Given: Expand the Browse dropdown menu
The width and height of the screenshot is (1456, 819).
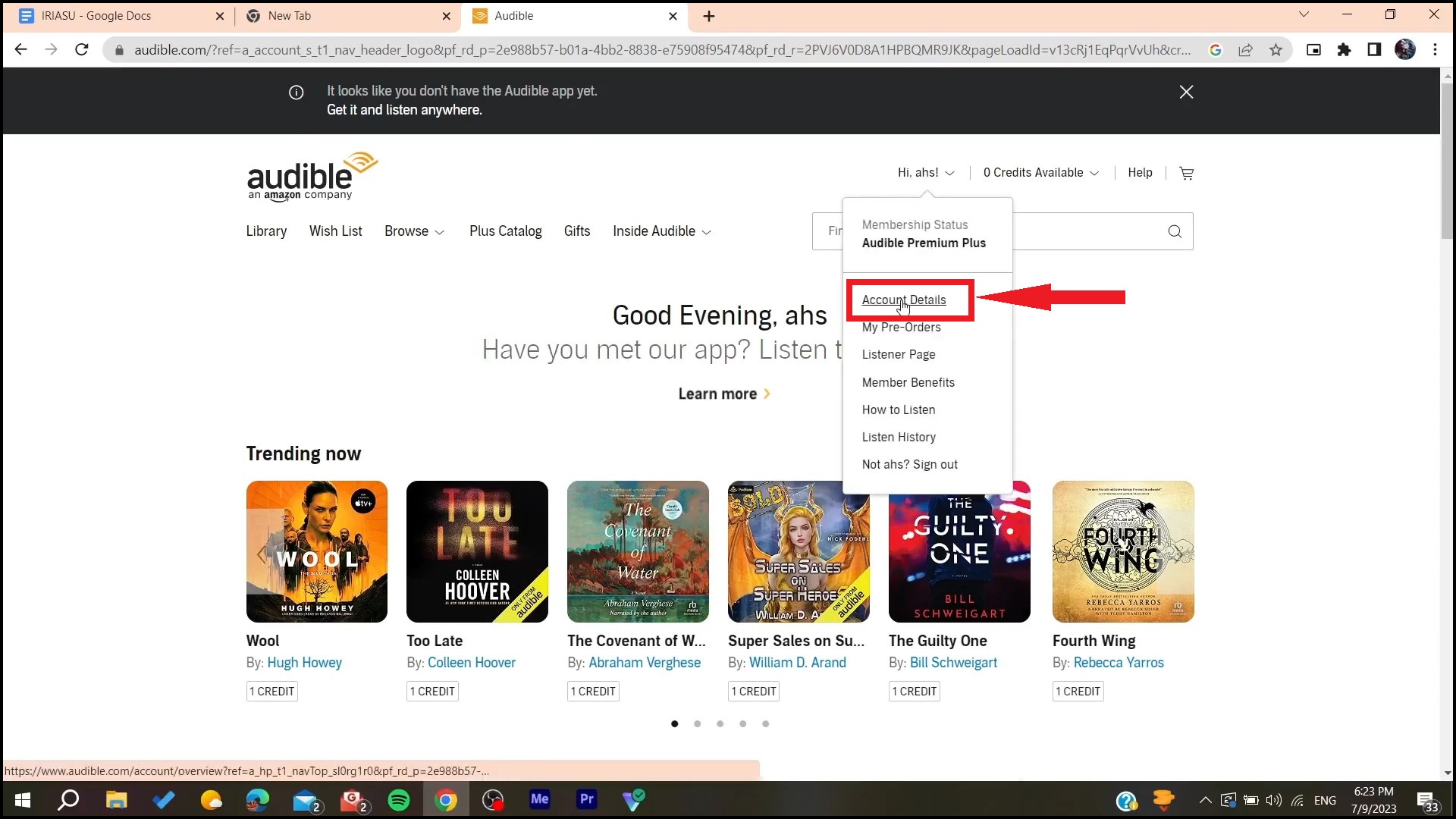Looking at the screenshot, I should coord(414,231).
